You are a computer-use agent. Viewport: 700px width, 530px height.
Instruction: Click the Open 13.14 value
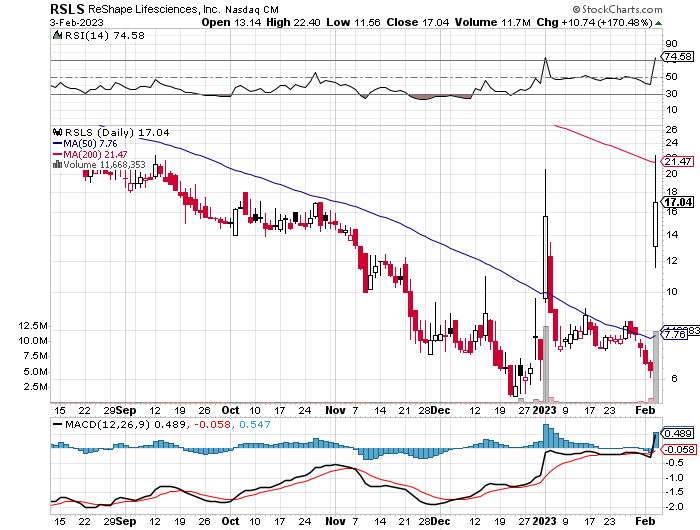(231, 22)
